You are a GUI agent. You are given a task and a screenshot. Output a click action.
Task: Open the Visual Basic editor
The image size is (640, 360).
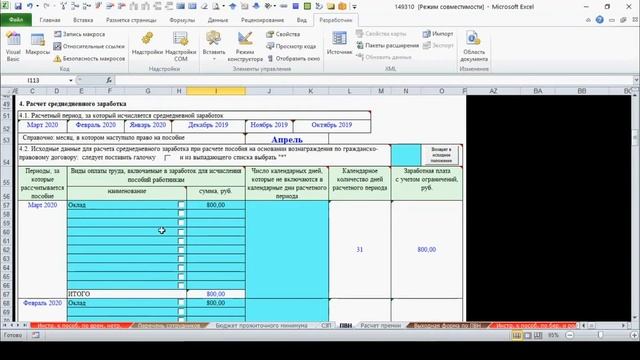[x=13, y=46]
